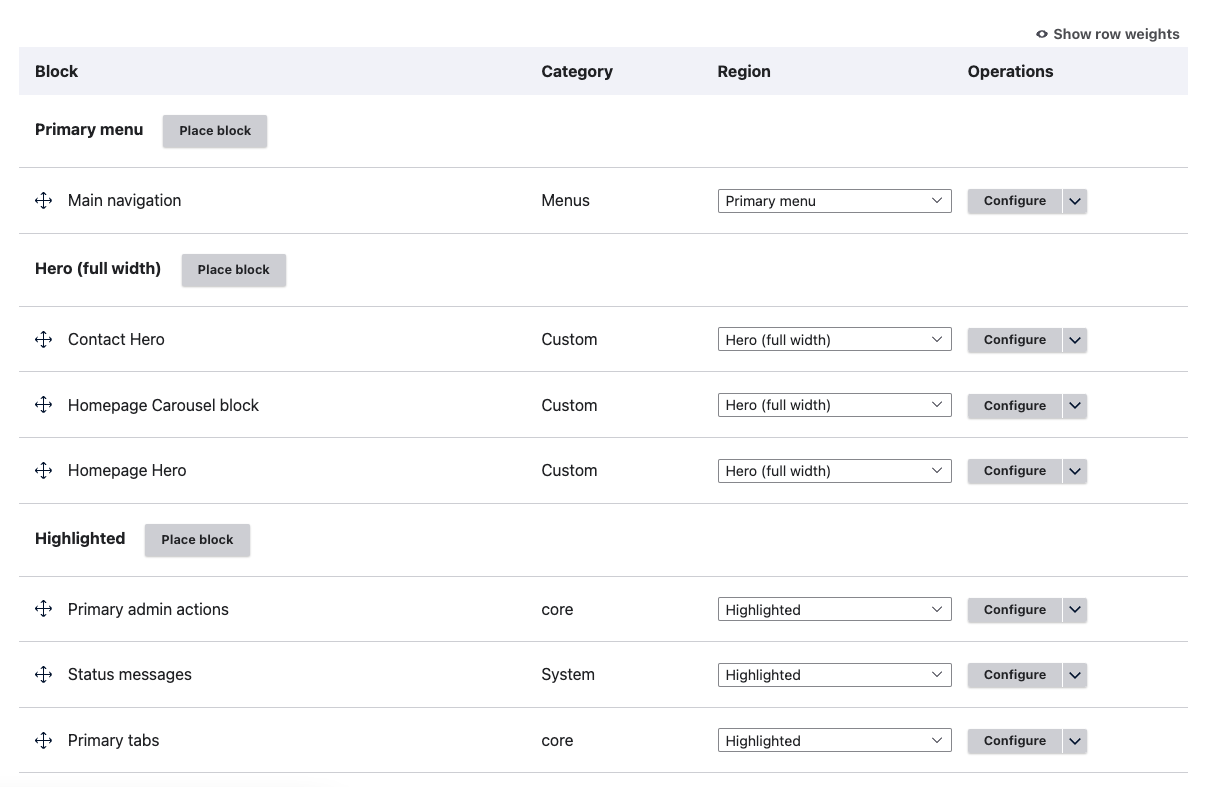Click move handle beside Homepage Carousel block

pyautogui.click(x=43, y=405)
